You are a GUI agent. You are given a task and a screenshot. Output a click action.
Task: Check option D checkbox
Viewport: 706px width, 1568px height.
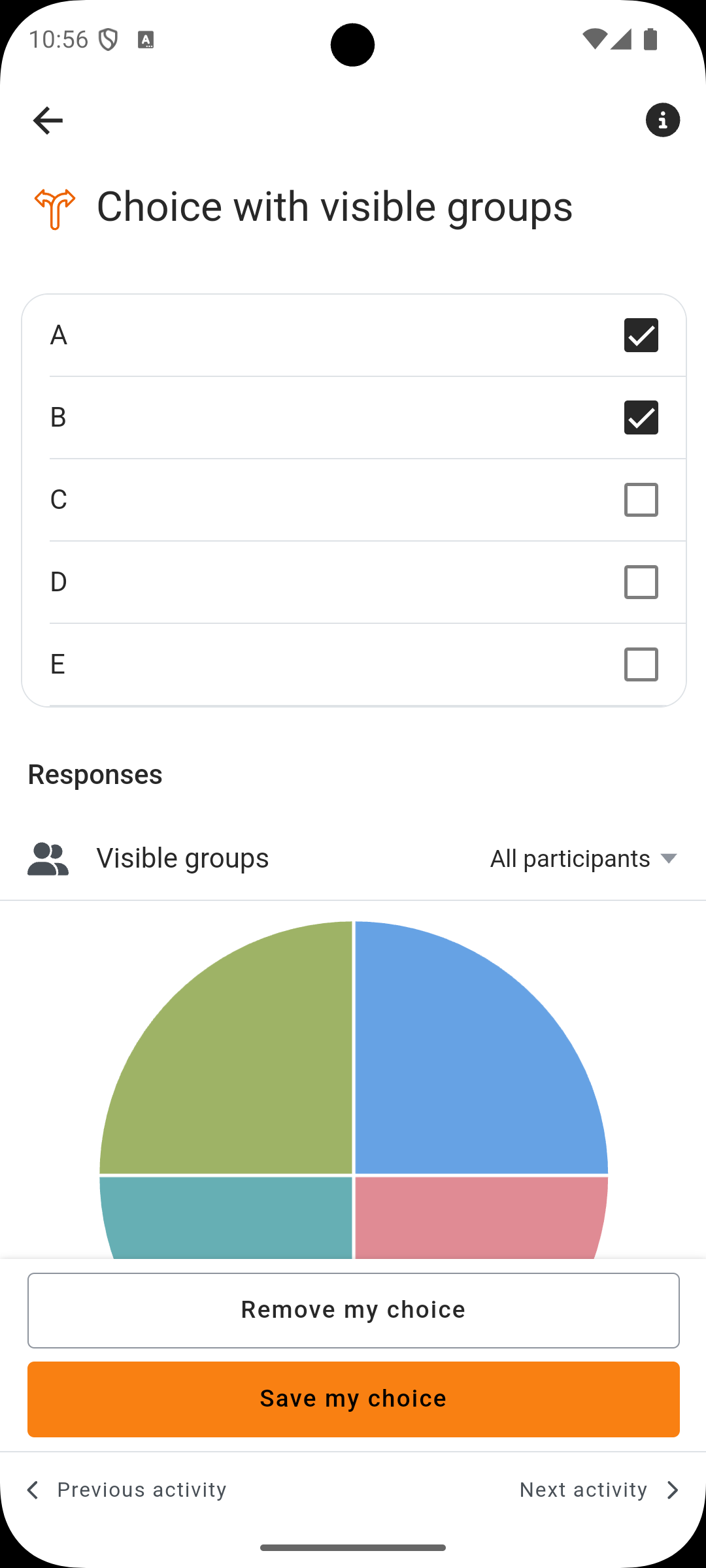(641, 582)
